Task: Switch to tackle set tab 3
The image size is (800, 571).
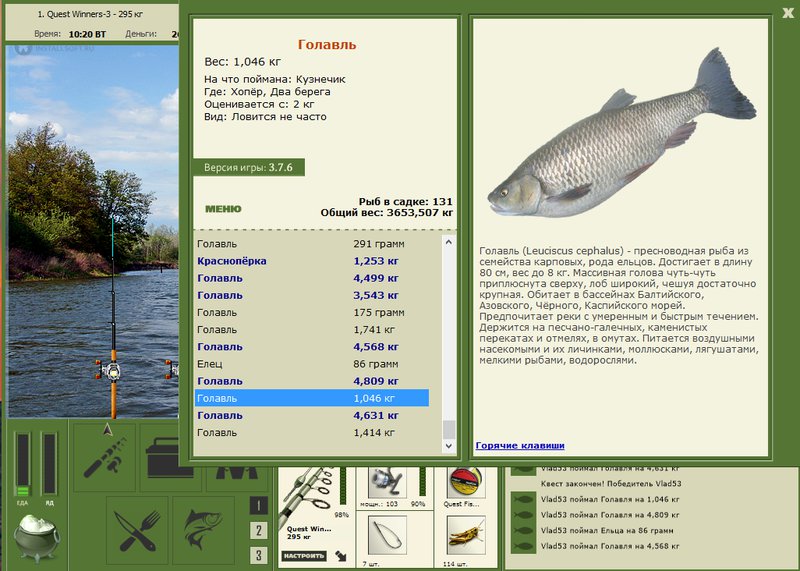Action: [259, 555]
